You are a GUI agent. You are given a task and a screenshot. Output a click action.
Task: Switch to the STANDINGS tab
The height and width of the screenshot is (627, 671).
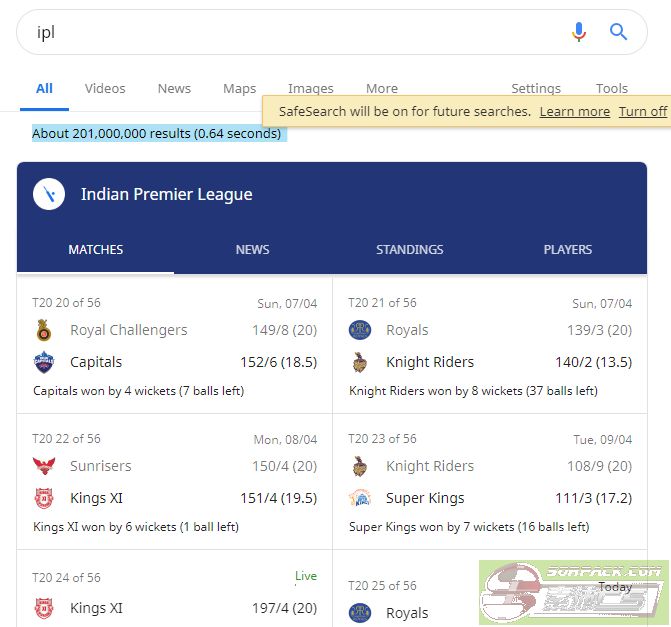pyautogui.click(x=409, y=249)
